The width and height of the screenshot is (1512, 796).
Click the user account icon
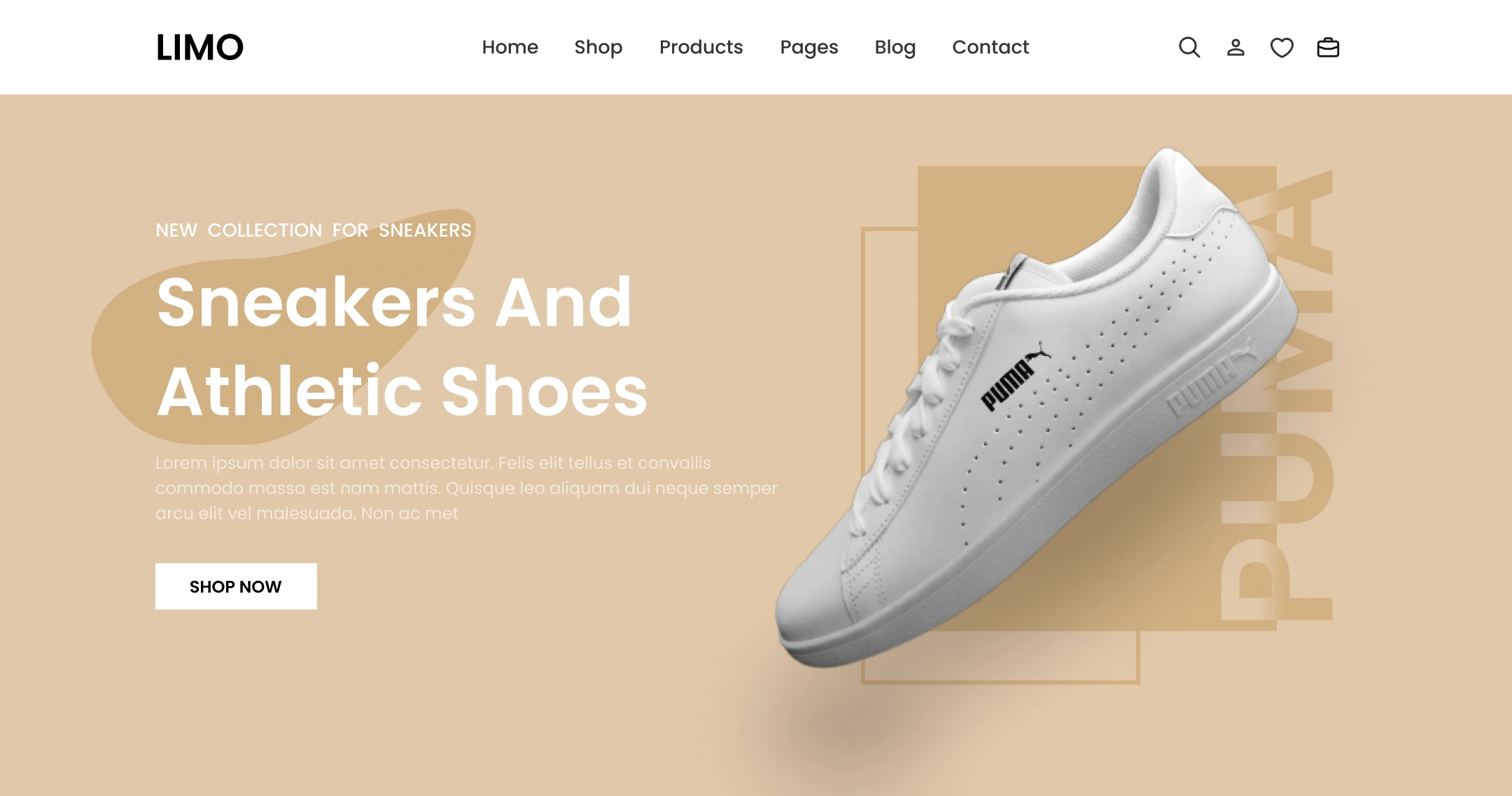point(1235,48)
